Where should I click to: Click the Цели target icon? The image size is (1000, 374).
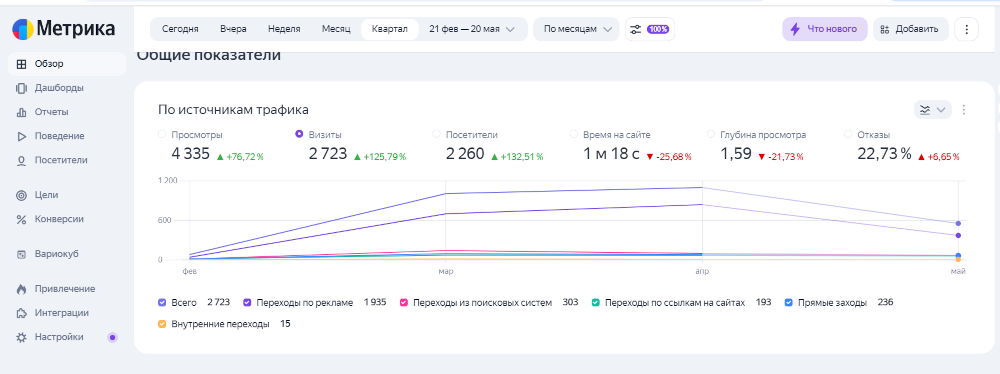point(21,195)
